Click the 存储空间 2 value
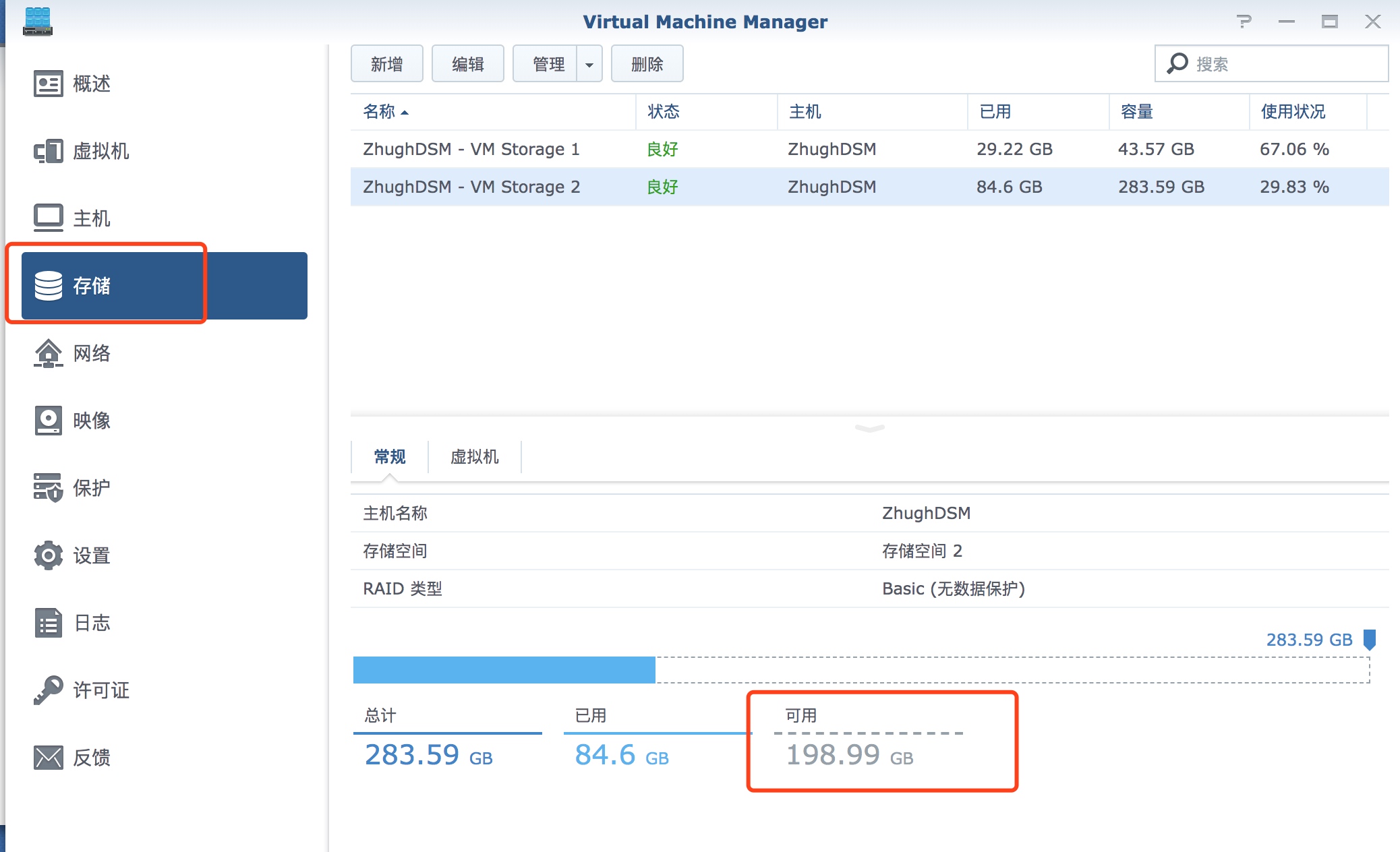This screenshot has height=852, width=1400. tap(922, 551)
